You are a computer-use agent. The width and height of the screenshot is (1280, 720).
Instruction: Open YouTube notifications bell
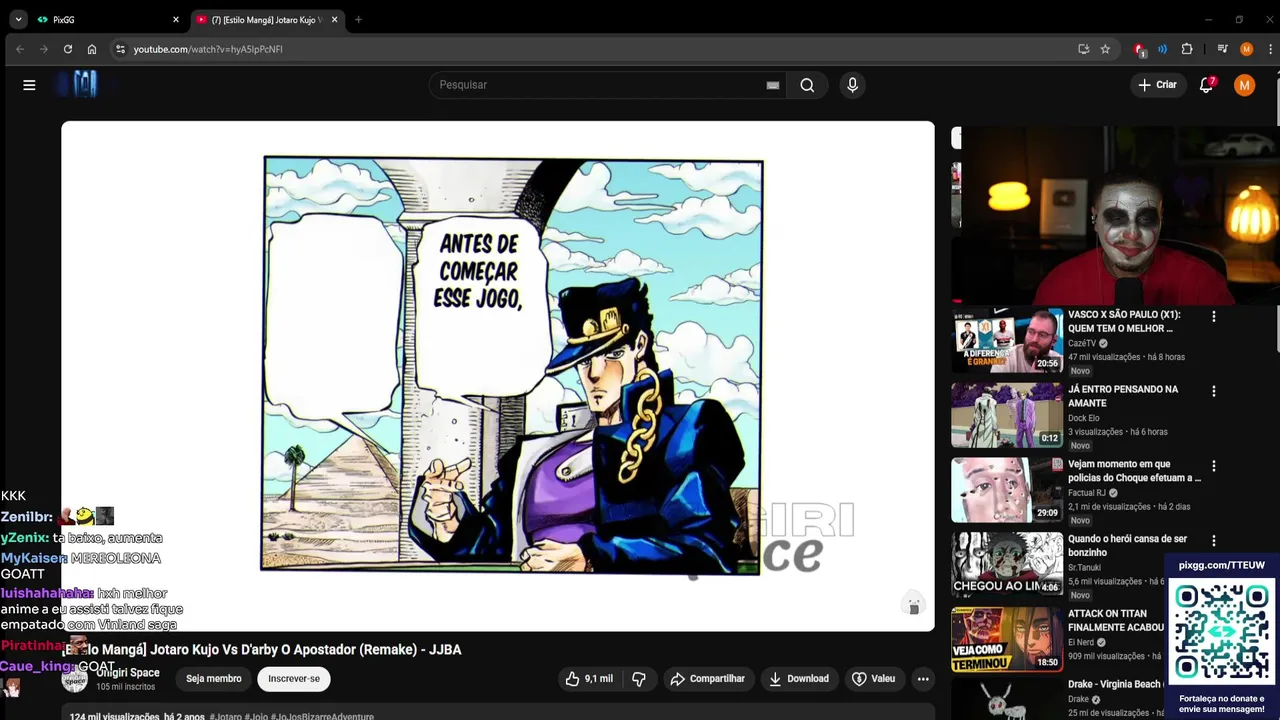(1206, 85)
